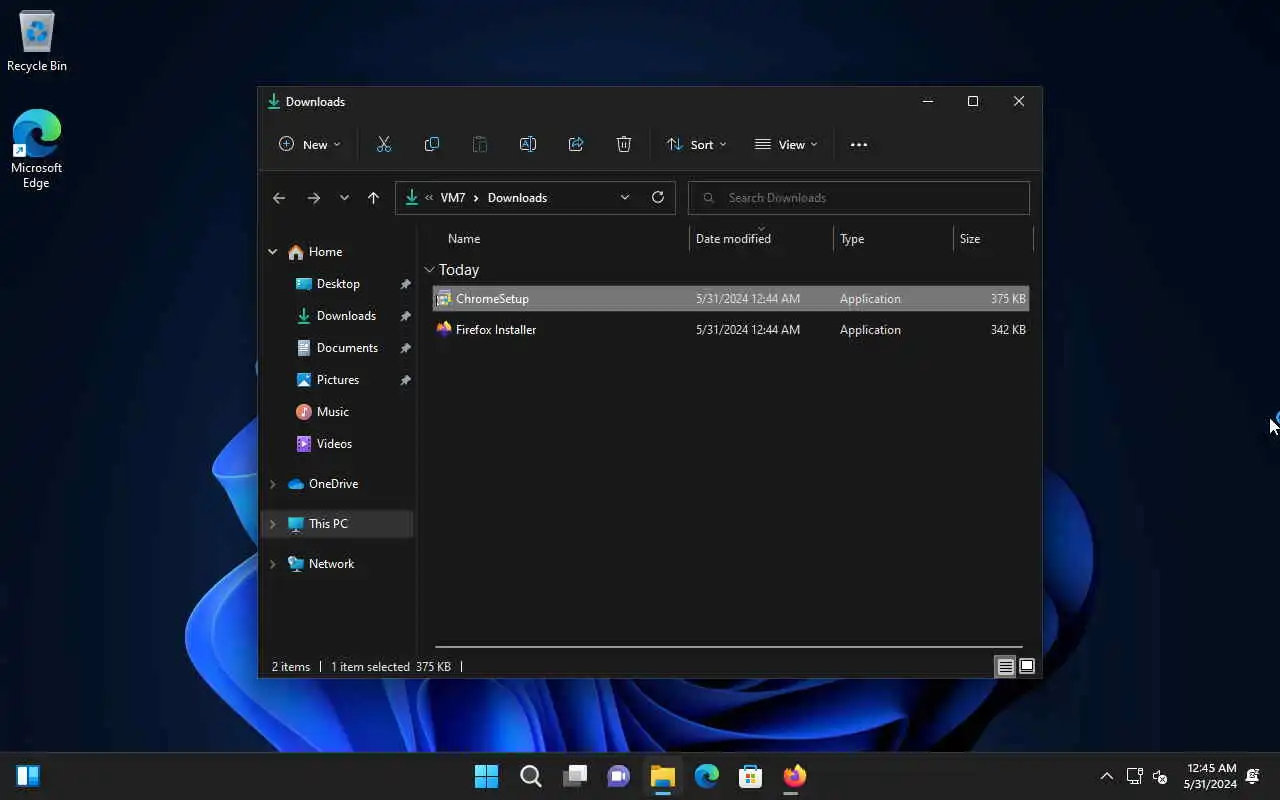Open taskbar Search icon
The height and width of the screenshot is (800, 1280).
tap(531, 776)
